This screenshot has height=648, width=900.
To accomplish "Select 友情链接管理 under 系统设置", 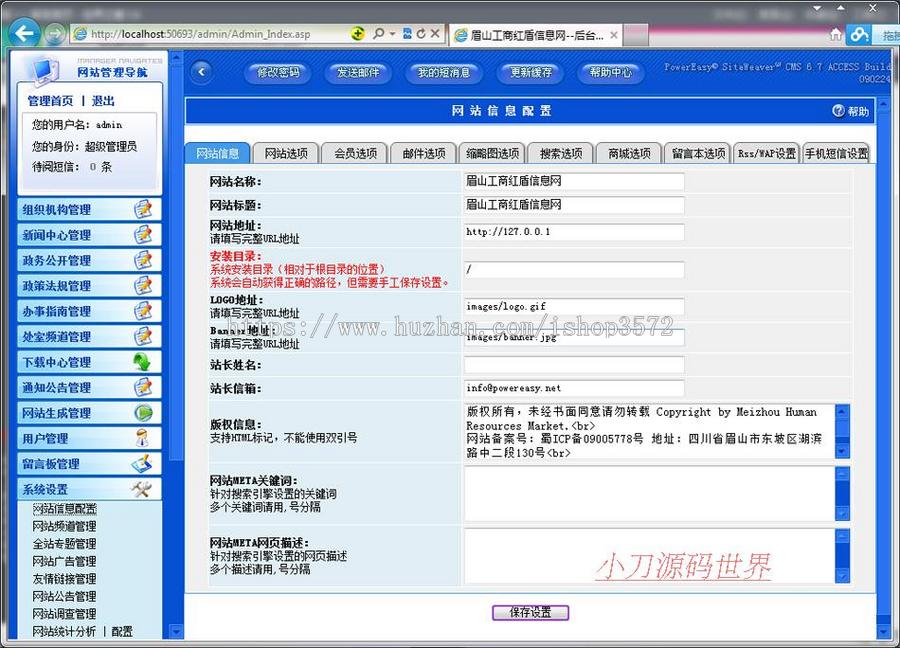I will [x=62, y=579].
